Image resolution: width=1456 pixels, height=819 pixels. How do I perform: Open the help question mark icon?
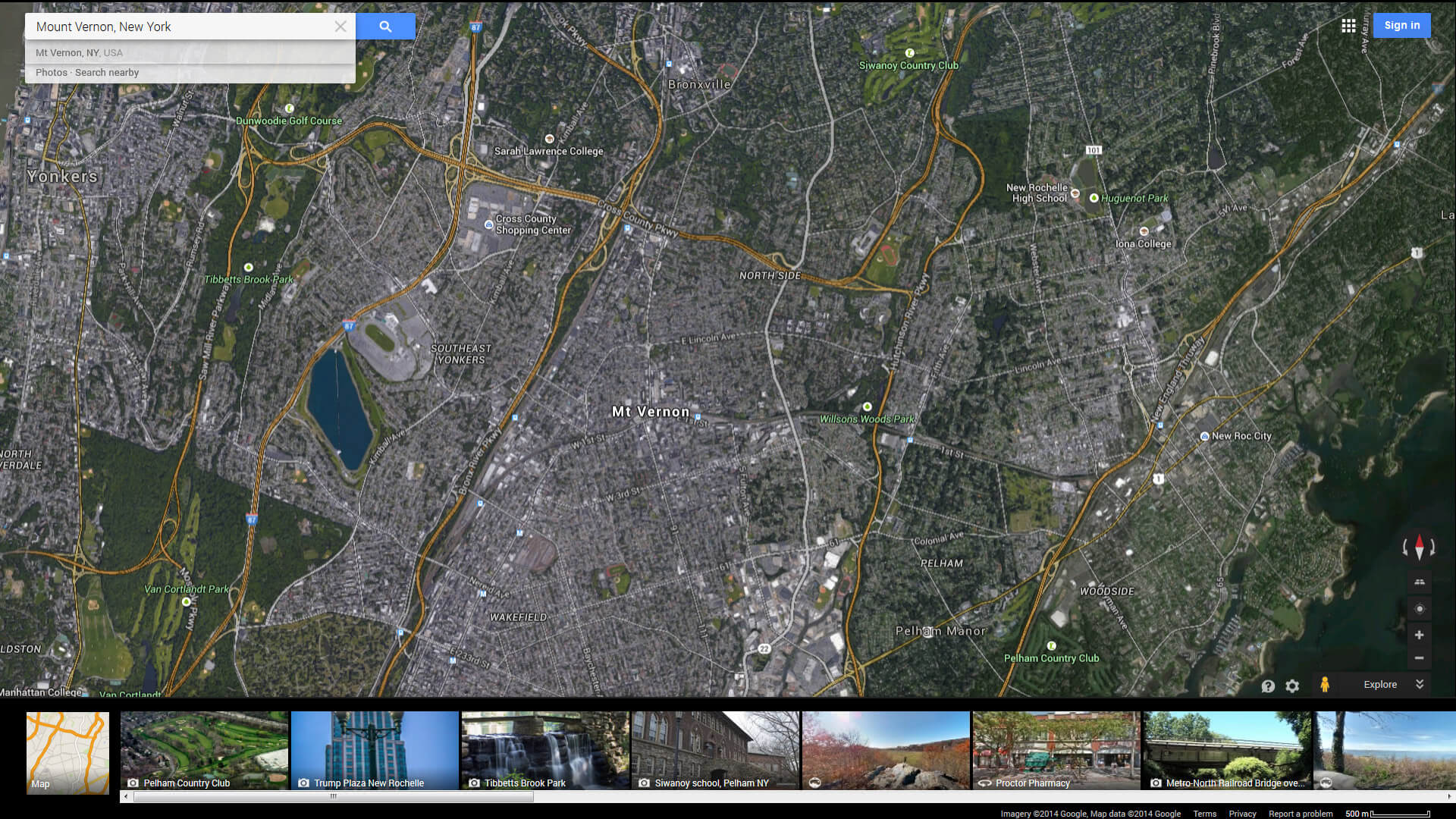point(1268,686)
